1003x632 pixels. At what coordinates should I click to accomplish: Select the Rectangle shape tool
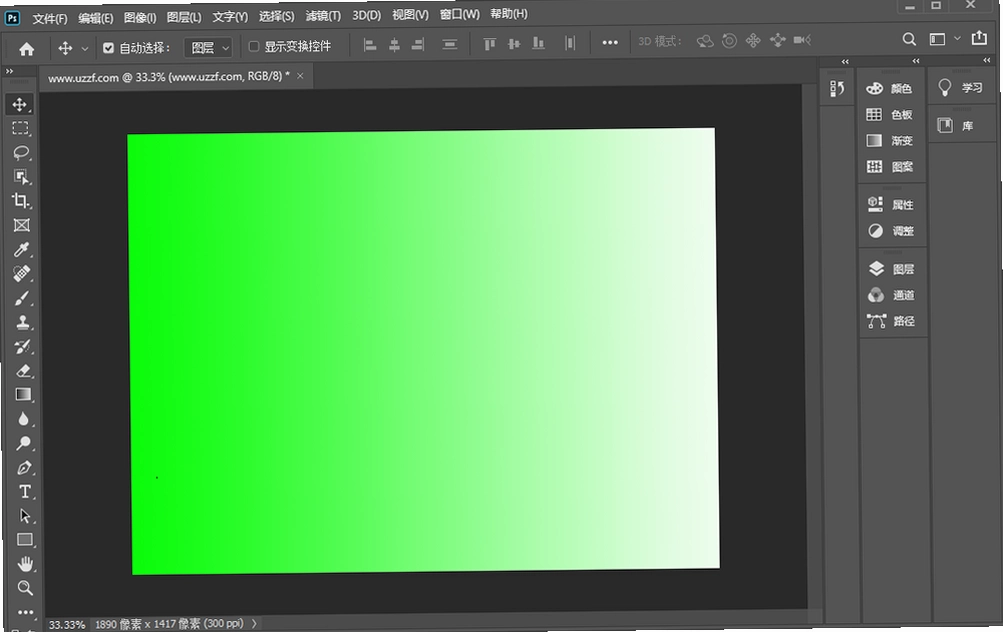pos(25,540)
